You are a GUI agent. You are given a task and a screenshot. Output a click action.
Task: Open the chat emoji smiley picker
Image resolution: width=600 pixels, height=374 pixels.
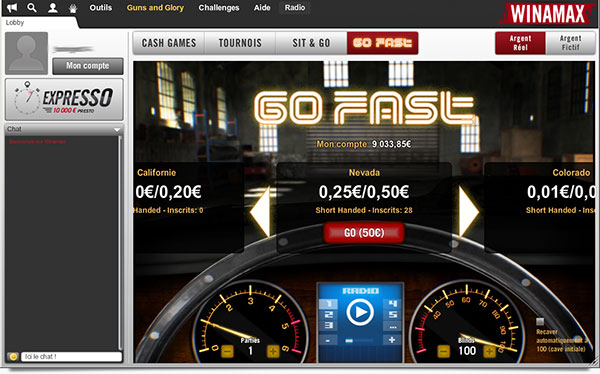pos(13,357)
